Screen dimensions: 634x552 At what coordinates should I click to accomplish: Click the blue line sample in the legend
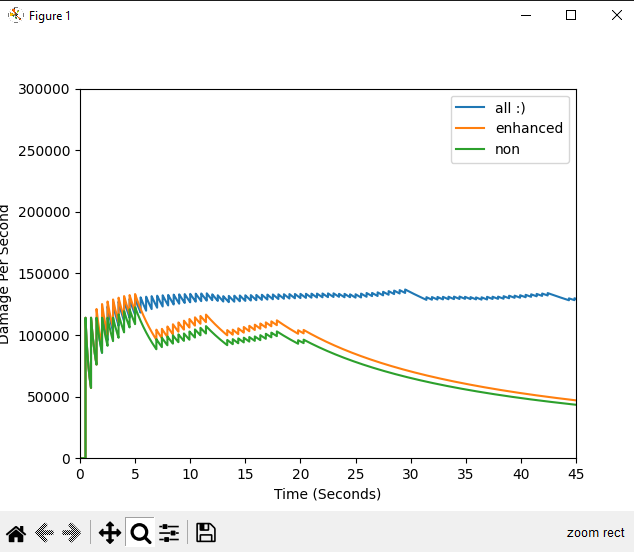coord(470,107)
